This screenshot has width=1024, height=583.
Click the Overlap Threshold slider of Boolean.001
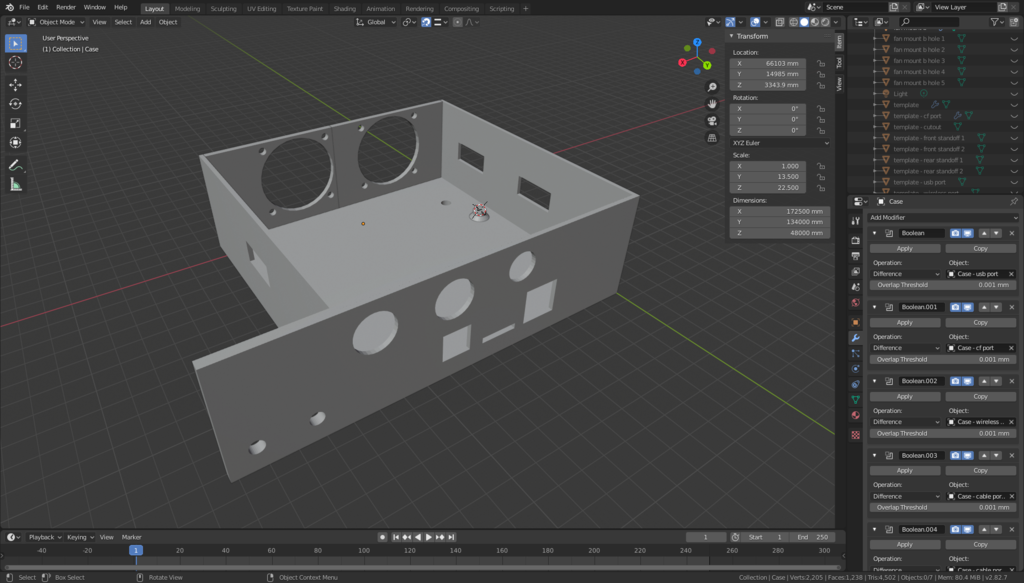[x=943, y=359]
